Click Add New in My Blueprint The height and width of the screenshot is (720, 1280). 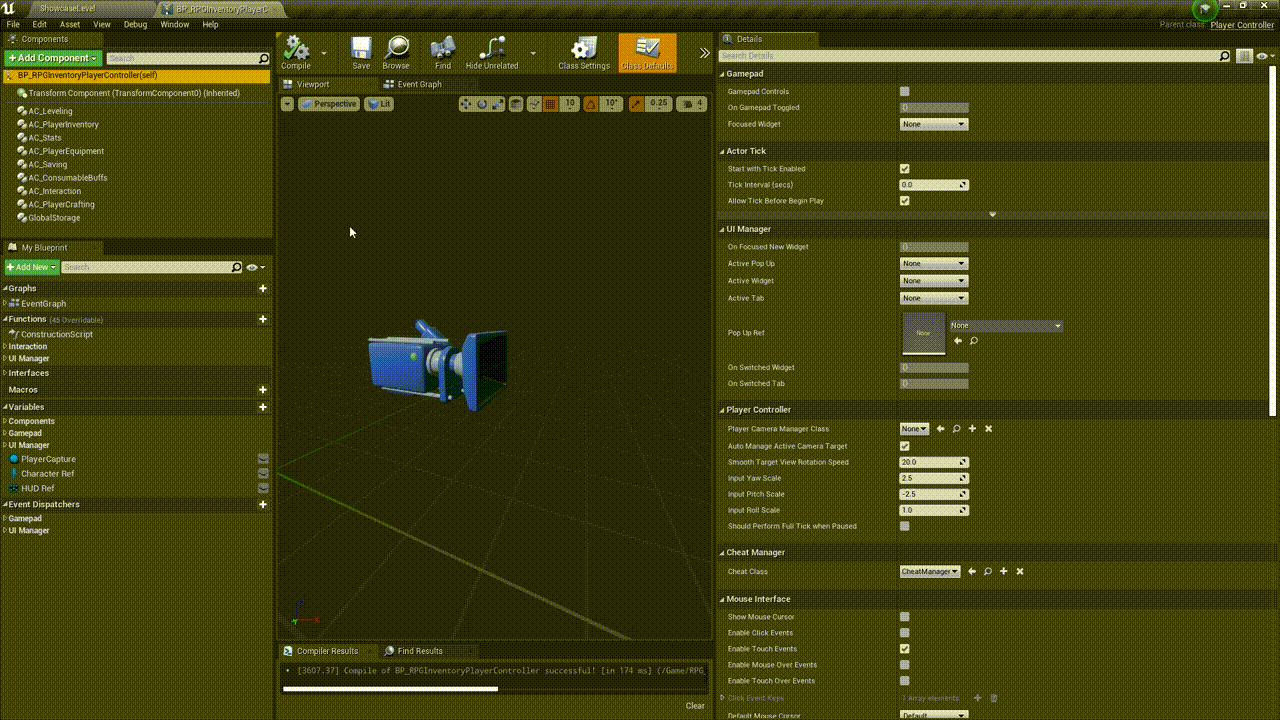coord(31,267)
